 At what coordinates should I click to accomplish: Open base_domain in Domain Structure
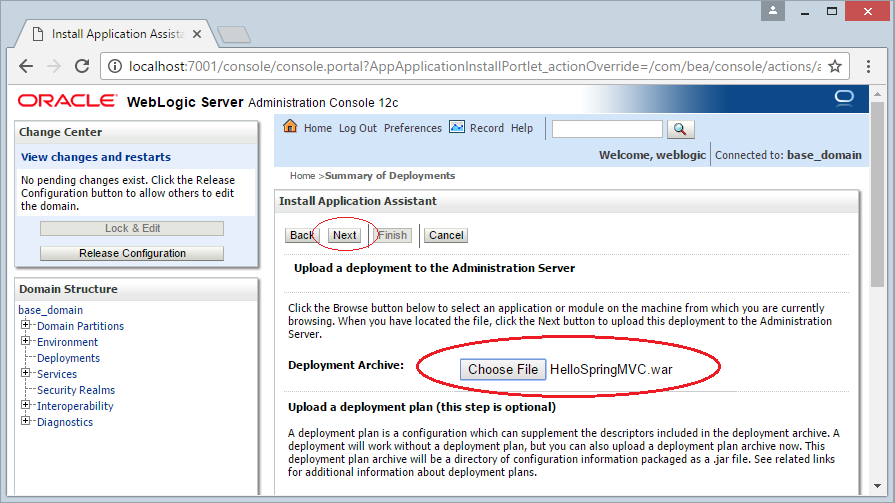pyautogui.click(x=51, y=310)
